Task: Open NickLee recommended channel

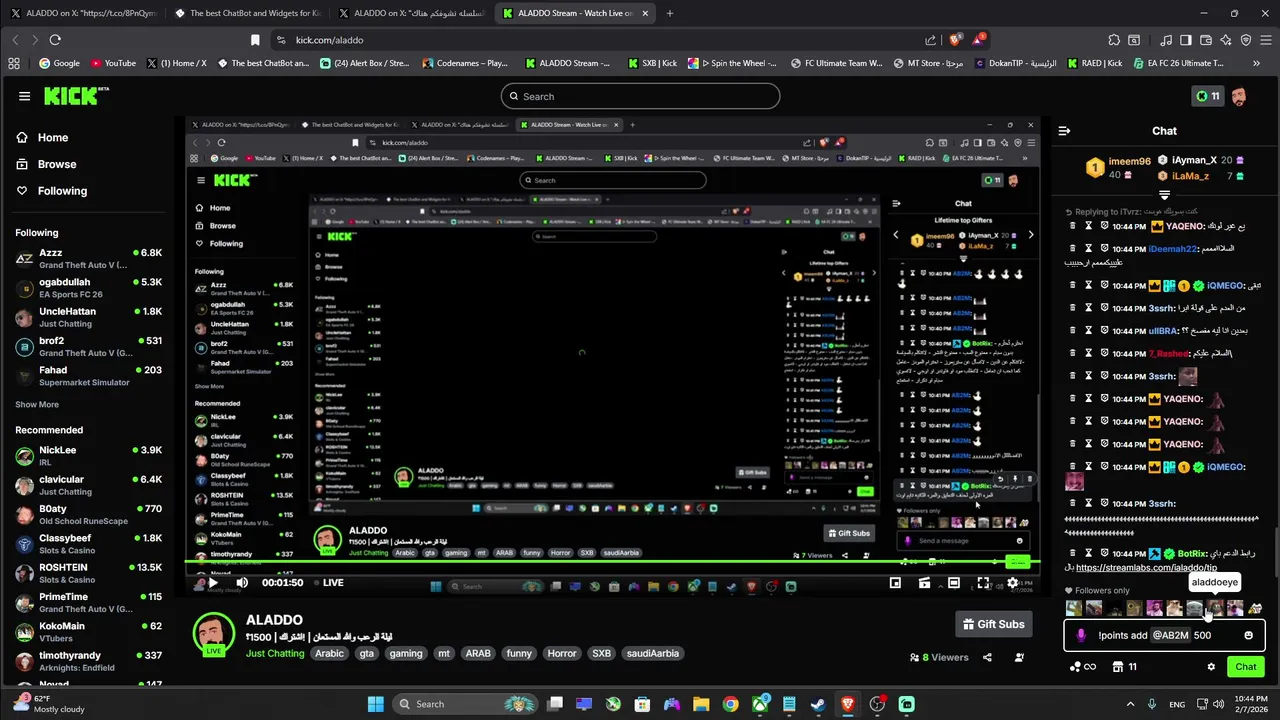Action: pyautogui.click(x=88, y=456)
